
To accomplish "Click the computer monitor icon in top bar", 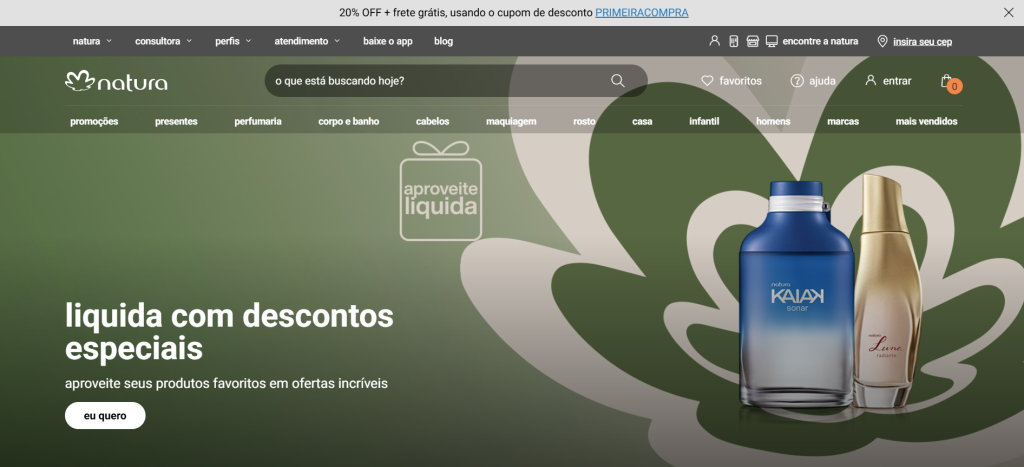I will pyautogui.click(x=771, y=41).
